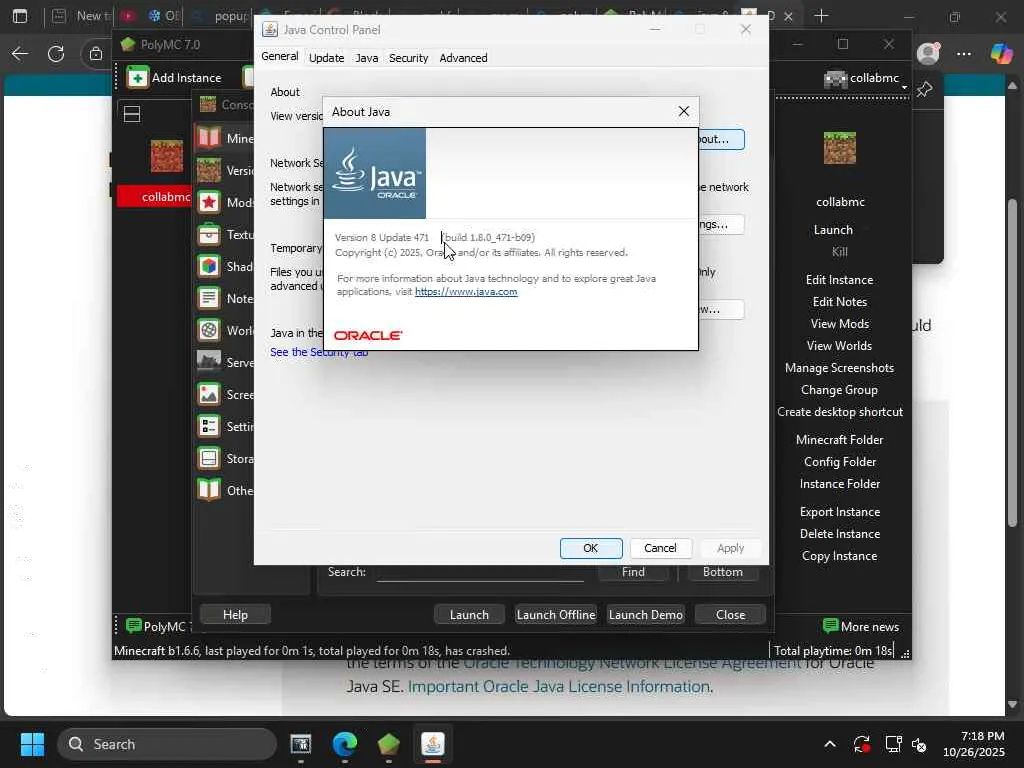Click the Windows Start button
Image resolution: width=1024 pixels, height=768 pixels.
tap(32, 744)
